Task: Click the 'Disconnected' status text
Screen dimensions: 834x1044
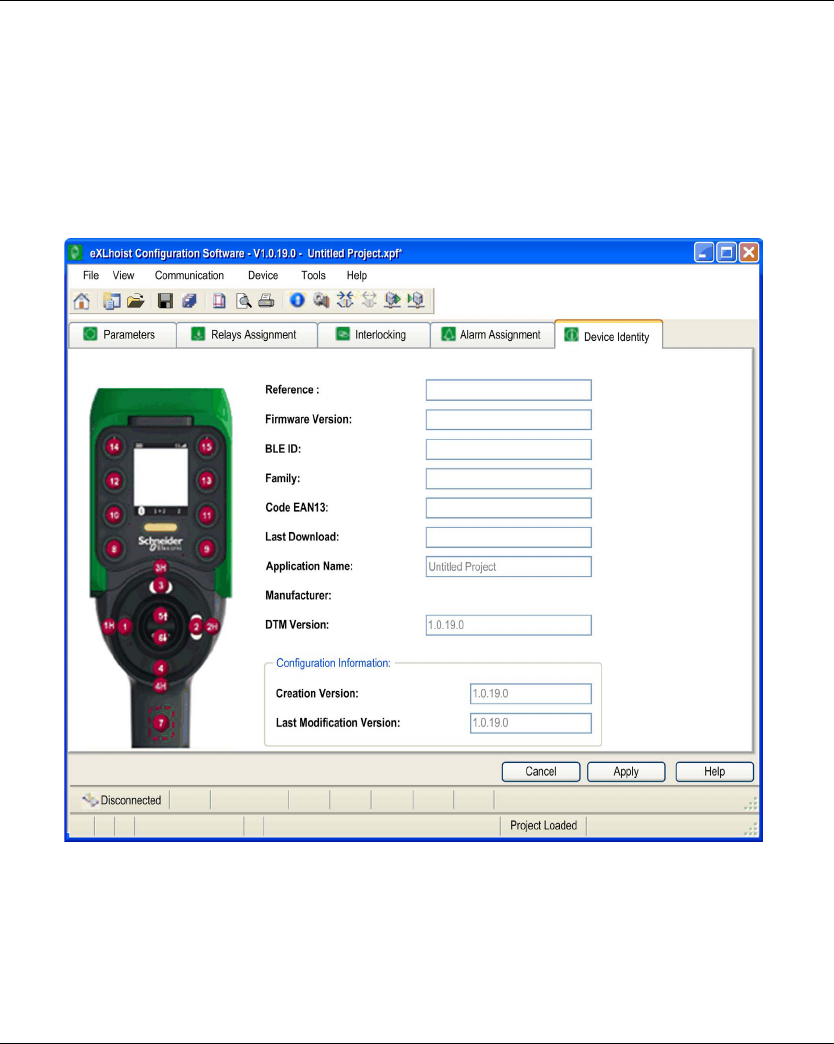Action: pos(130,800)
